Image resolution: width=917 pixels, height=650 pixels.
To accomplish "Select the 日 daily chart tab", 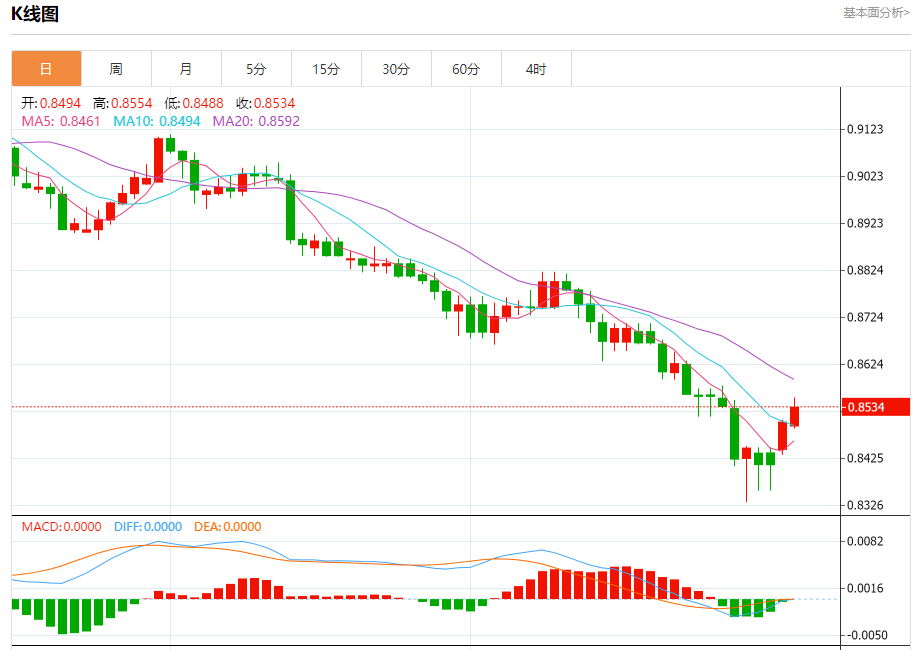I will click(46, 69).
